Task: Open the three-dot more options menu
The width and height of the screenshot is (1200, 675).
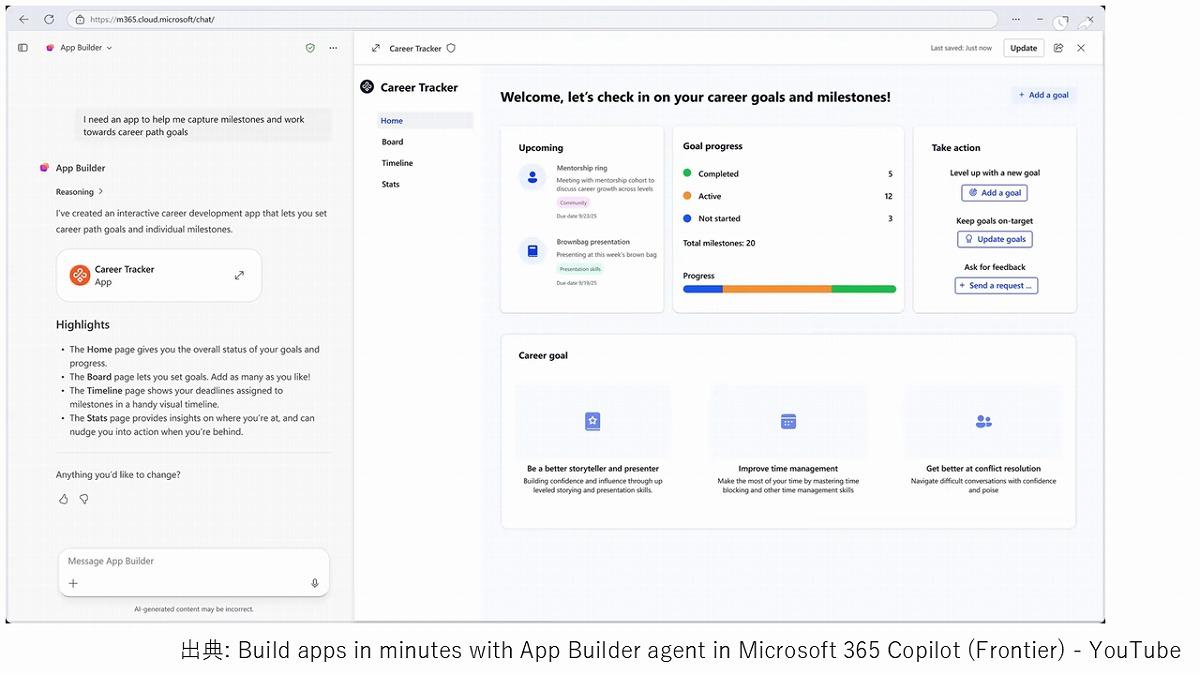Action: pyautogui.click(x=333, y=48)
